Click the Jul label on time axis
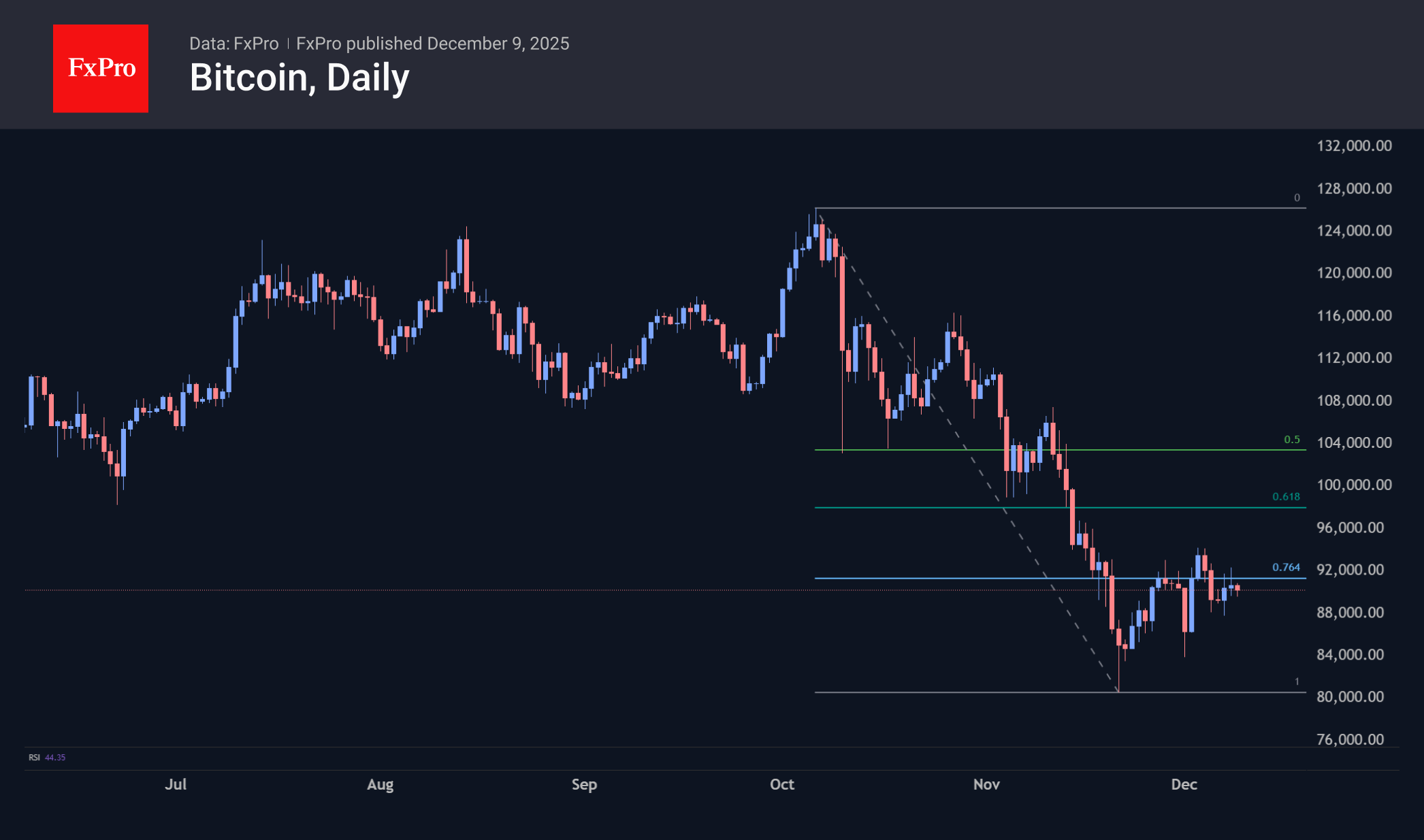The width and height of the screenshot is (1424, 840). tap(176, 784)
